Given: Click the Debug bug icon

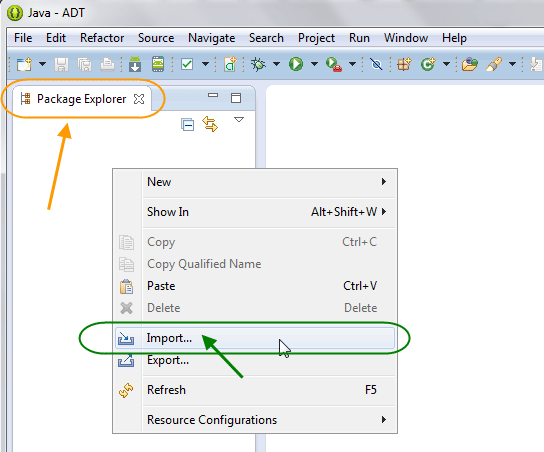Looking at the screenshot, I should 258,64.
